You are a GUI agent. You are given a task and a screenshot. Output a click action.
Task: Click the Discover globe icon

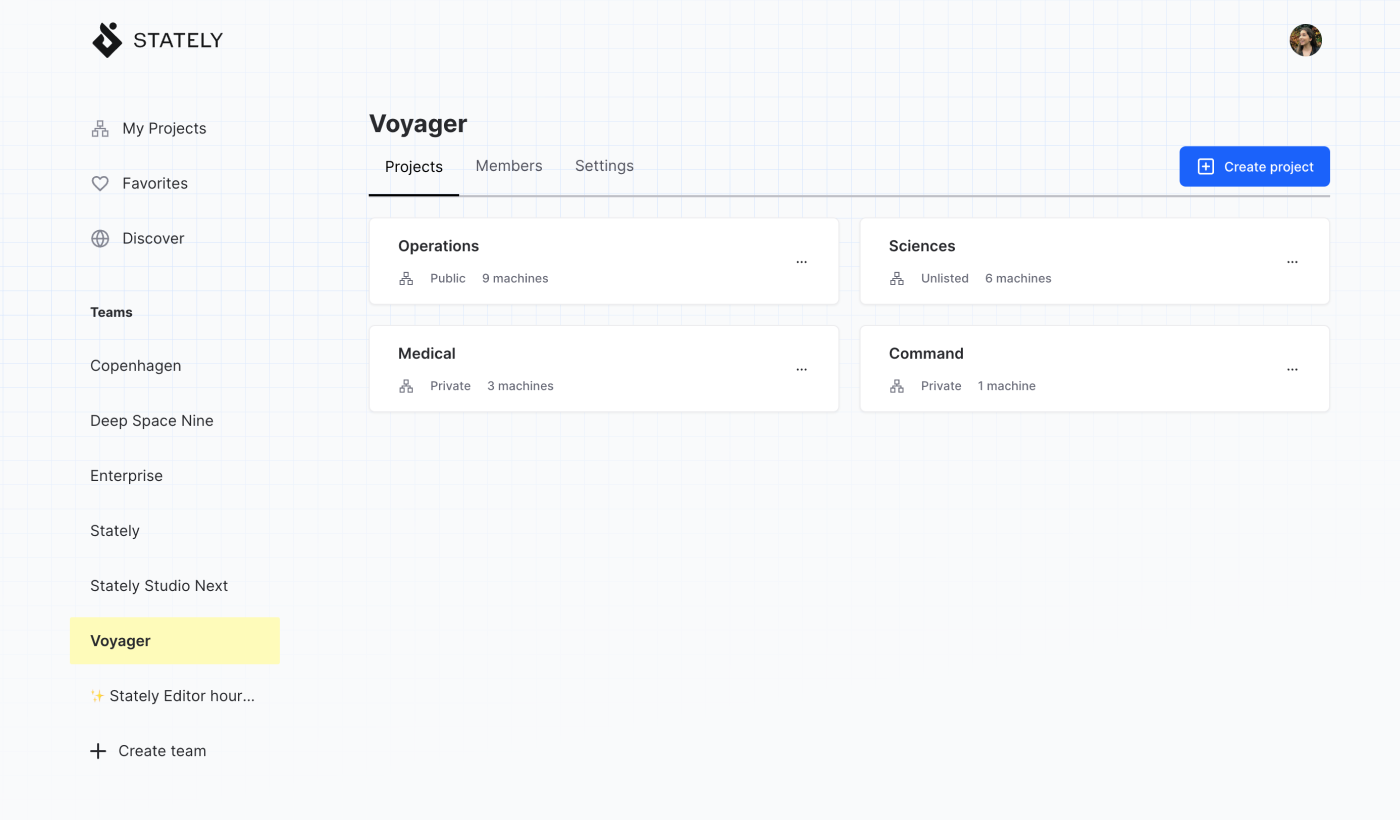[x=100, y=239]
